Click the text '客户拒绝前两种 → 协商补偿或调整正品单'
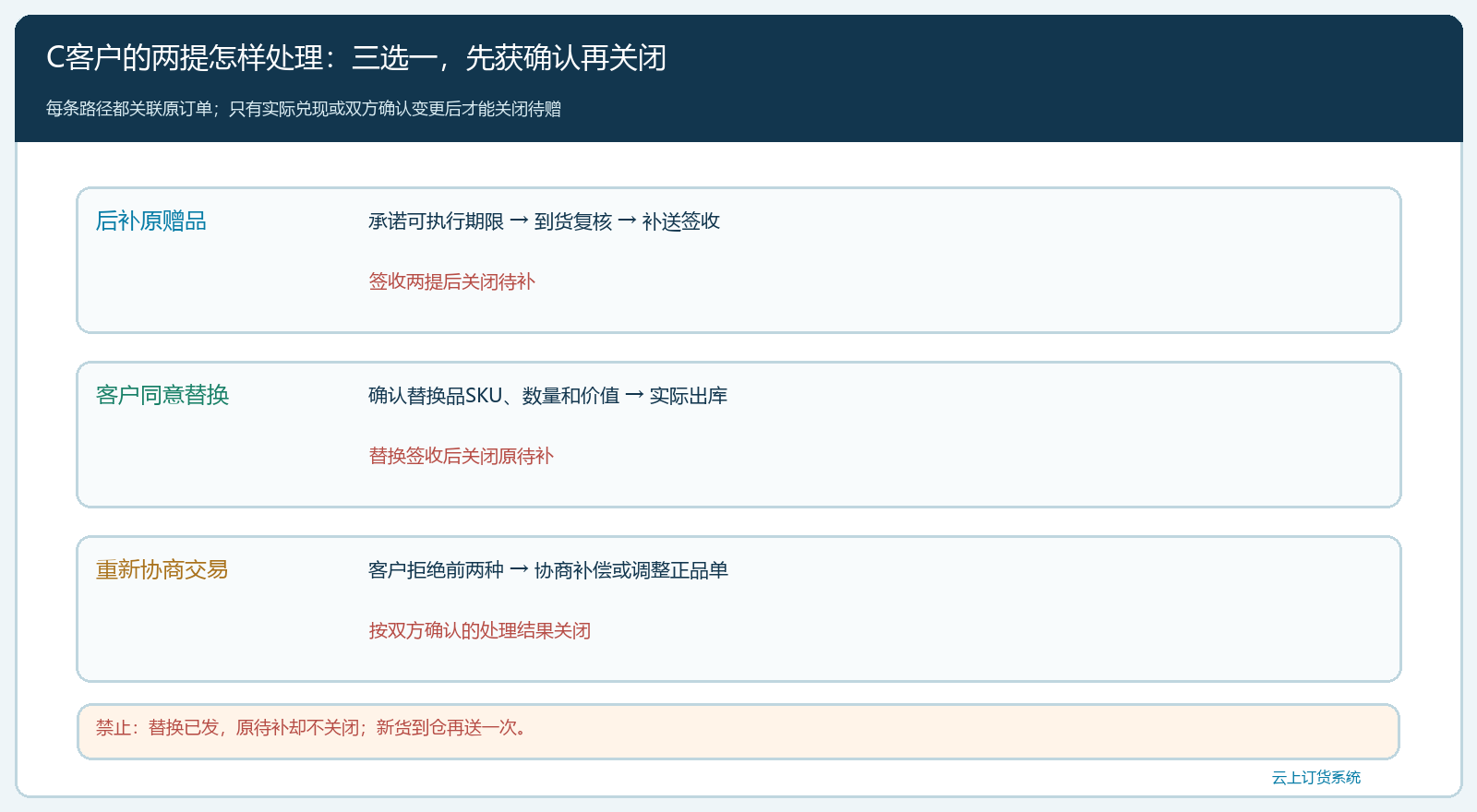The image size is (1477, 812). point(548,570)
